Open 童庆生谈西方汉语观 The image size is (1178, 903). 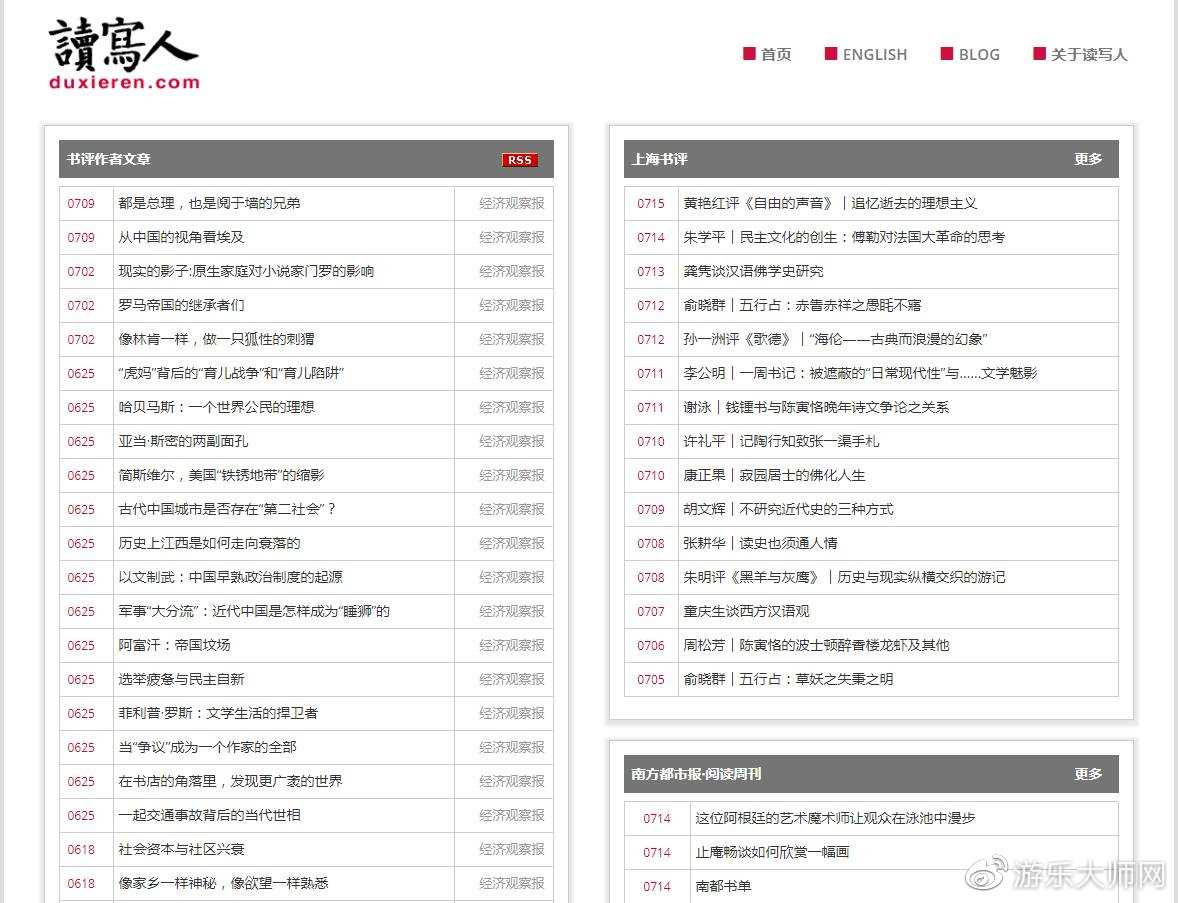pyautogui.click(x=746, y=612)
